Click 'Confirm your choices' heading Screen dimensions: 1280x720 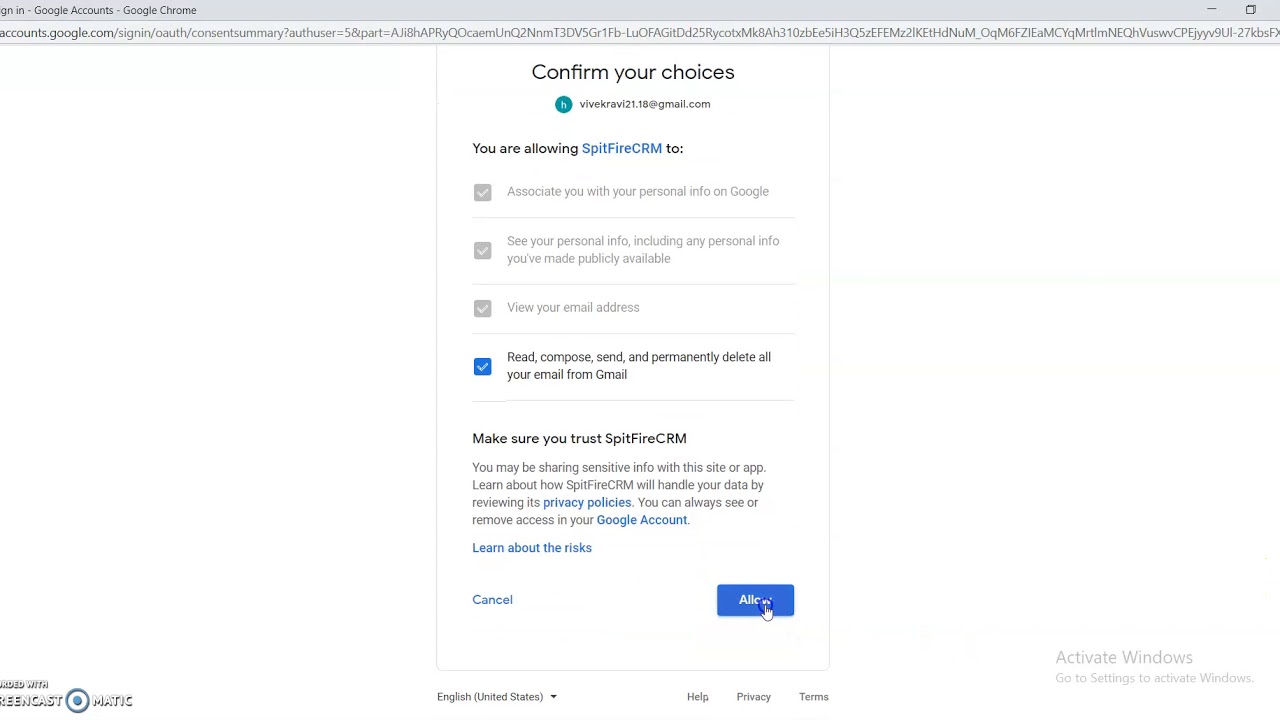coord(633,72)
